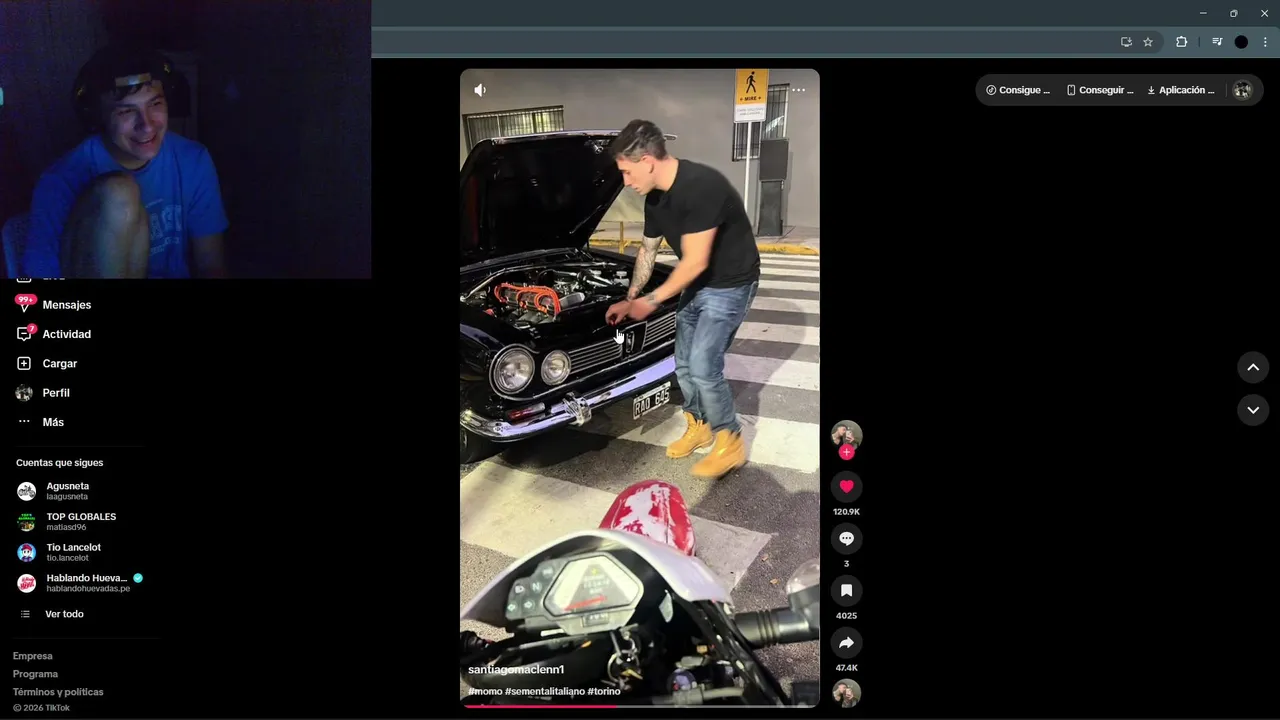Image resolution: width=1280 pixels, height=720 pixels.
Task: Share the video using arrow icon
Action: pos(846,642)
